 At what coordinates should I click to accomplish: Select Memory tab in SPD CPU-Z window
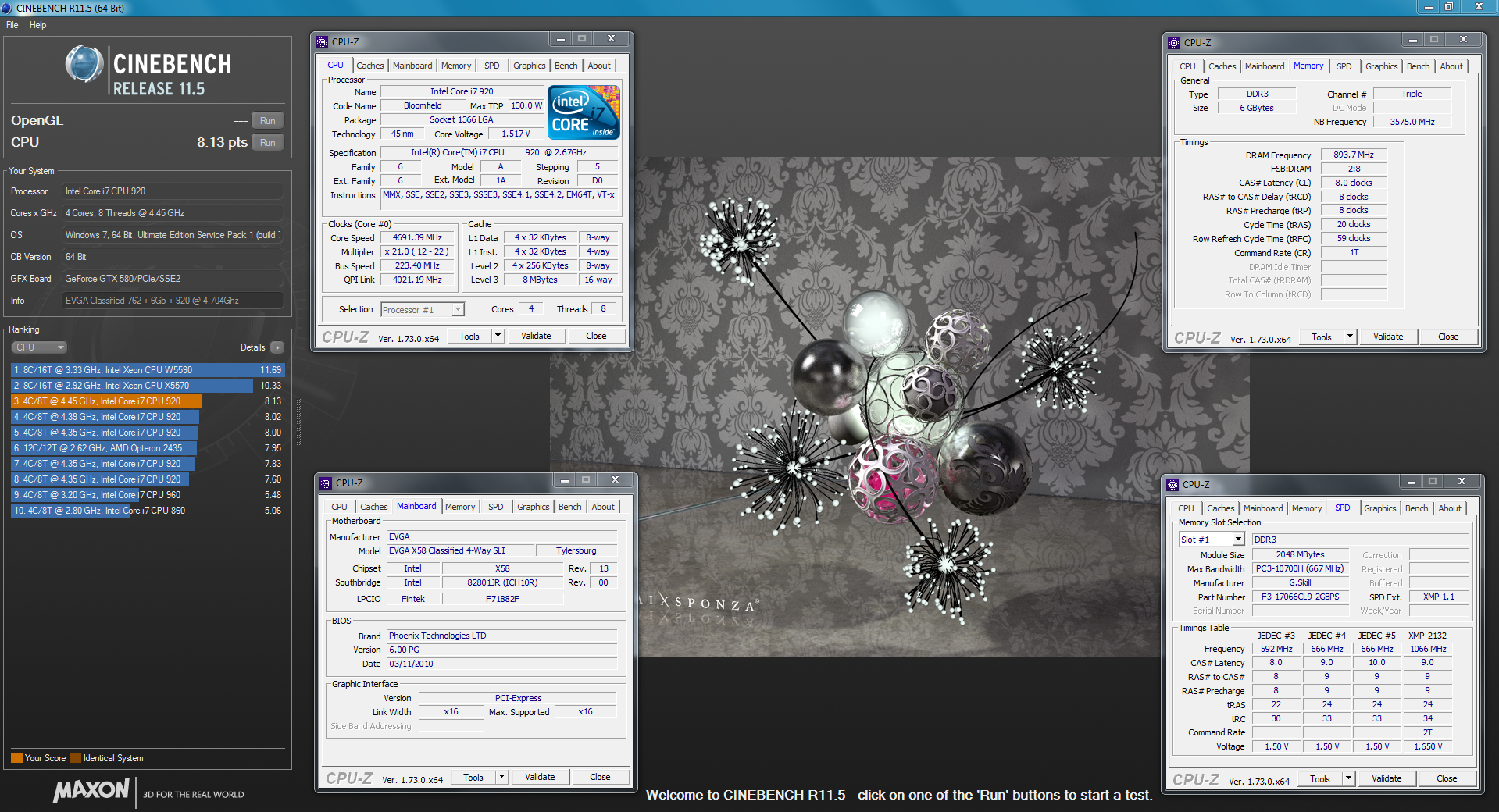tap(1307, 508)
